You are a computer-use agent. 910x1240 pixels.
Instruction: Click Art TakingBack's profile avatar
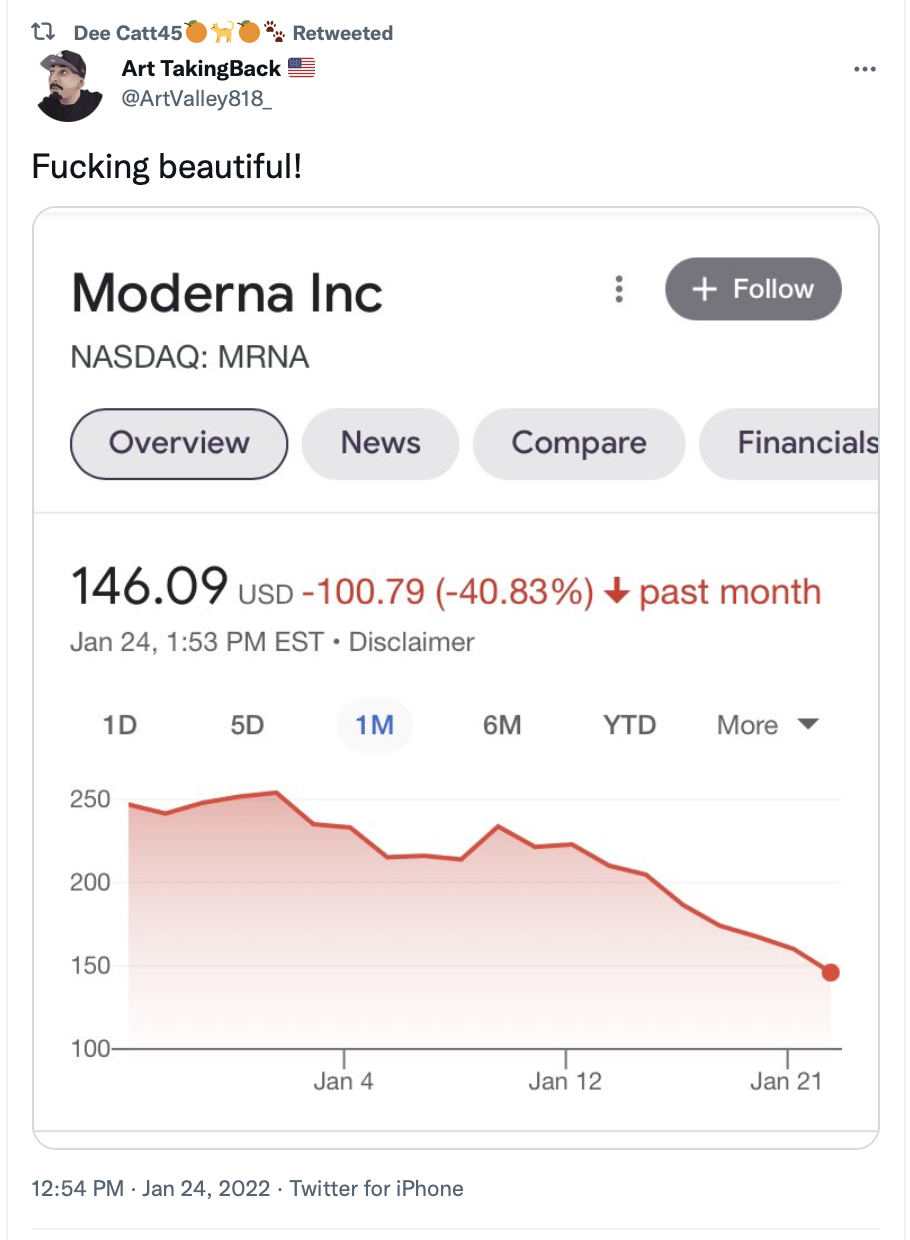[x=69, y=86]
